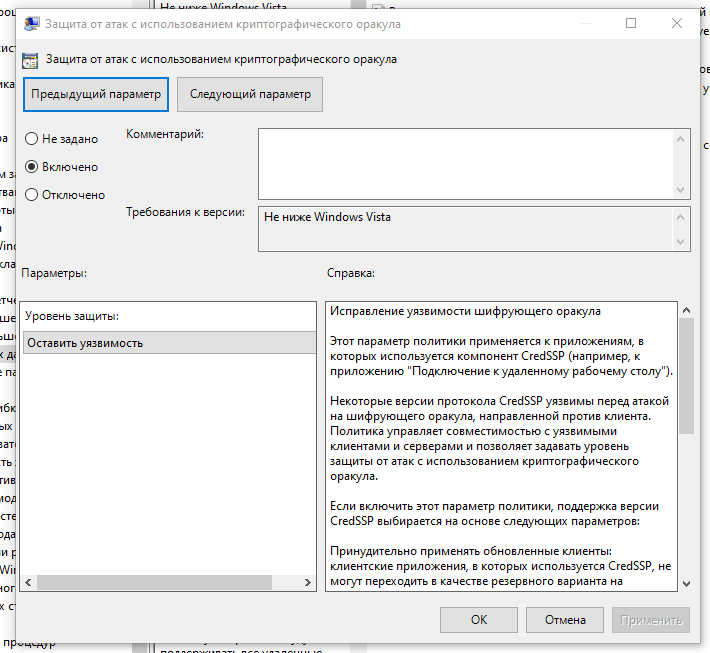Click left arrow of Параметры horizontal scrollbar
Image resolution: width=710 pixels, height=653 pixels.
pyautogui.click(x=29, y=583)
